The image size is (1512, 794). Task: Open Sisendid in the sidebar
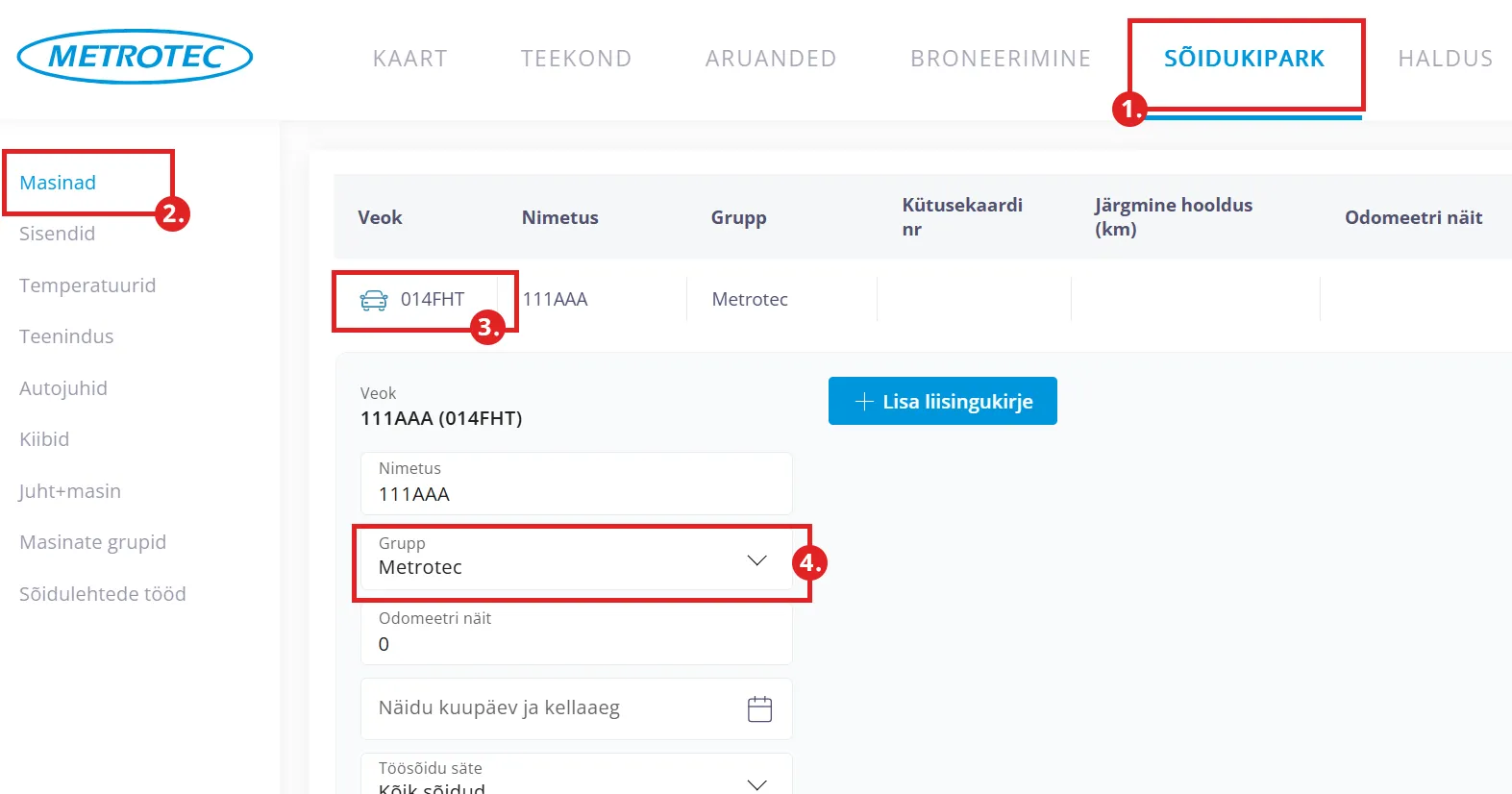[x=57, y=234]
